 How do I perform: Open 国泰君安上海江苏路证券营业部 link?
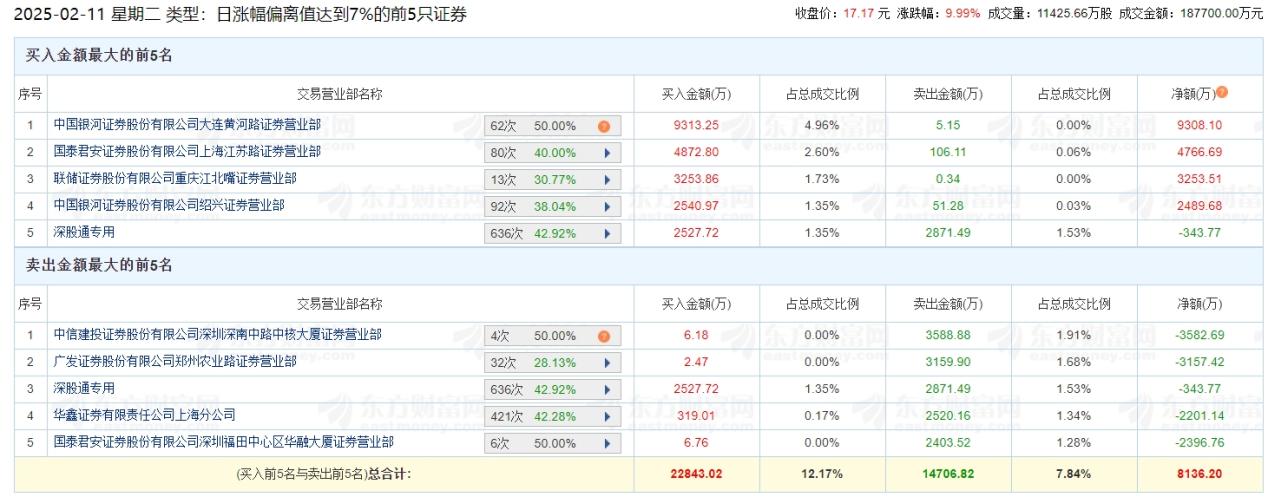(x=187, y=152)
